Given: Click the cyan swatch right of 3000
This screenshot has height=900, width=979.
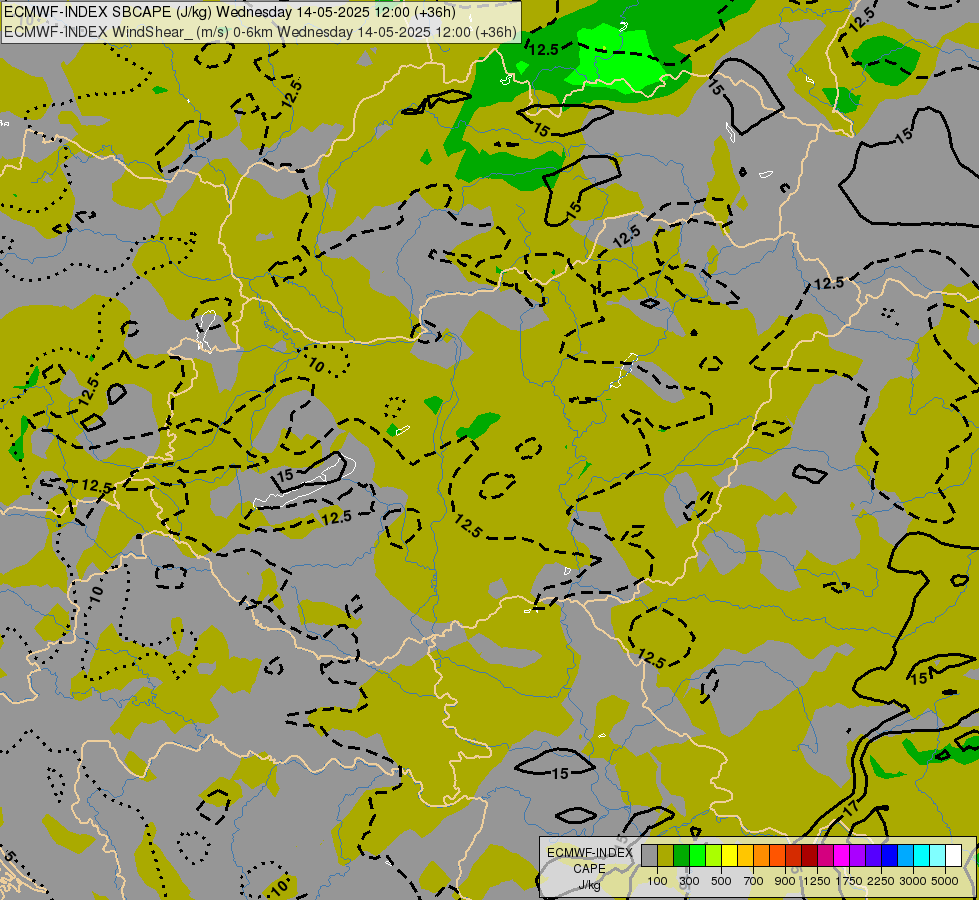Looking at the screenshot, I should (922, 856).
